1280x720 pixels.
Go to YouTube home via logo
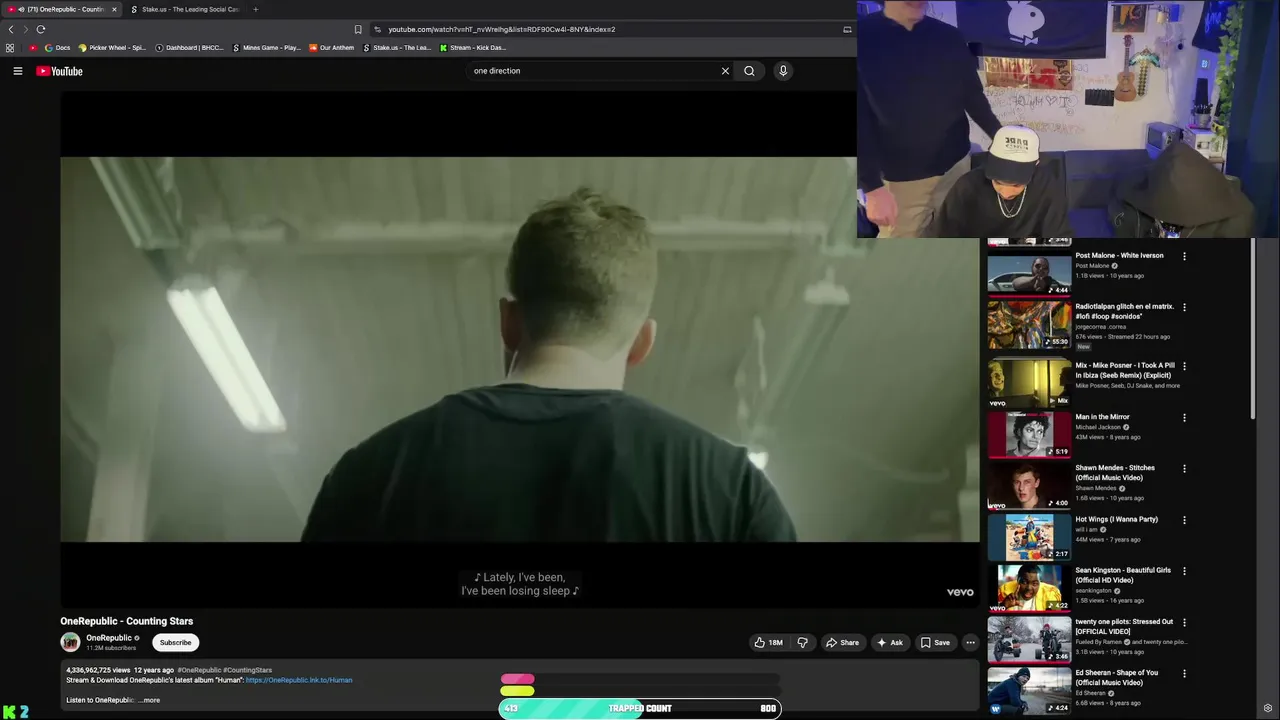(59, 71)
